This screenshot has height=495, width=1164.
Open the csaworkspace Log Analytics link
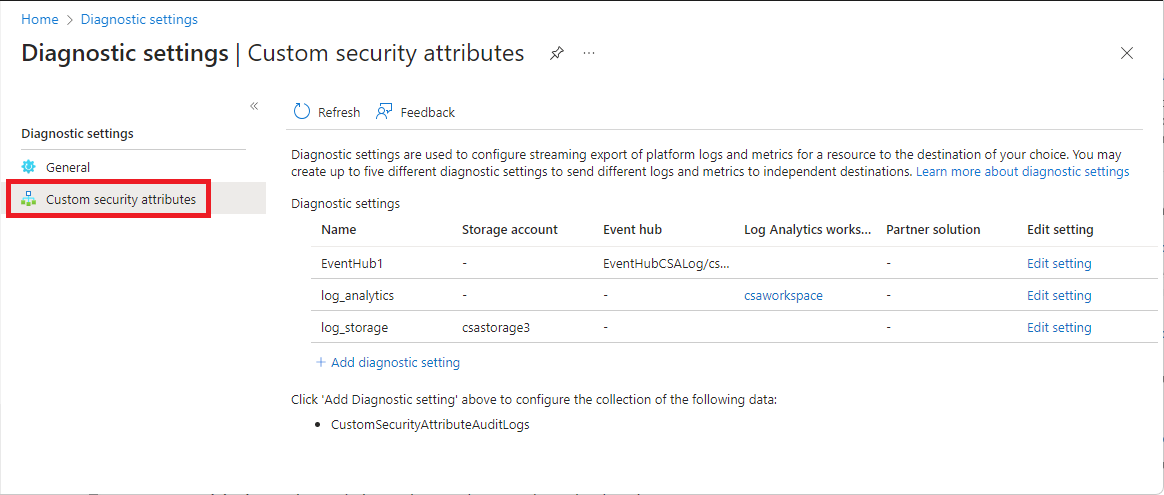pyautogui.click(x=783, y=296)
